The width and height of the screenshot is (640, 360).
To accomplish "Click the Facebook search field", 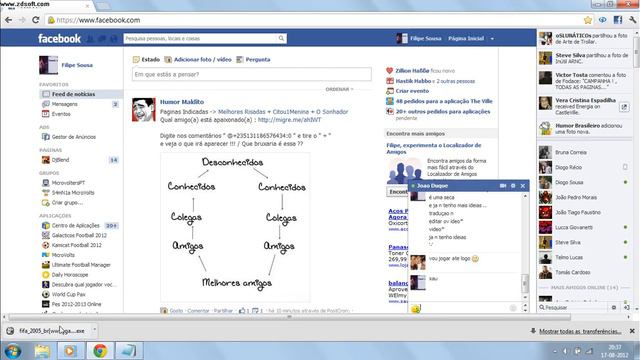I will point(200,38).
